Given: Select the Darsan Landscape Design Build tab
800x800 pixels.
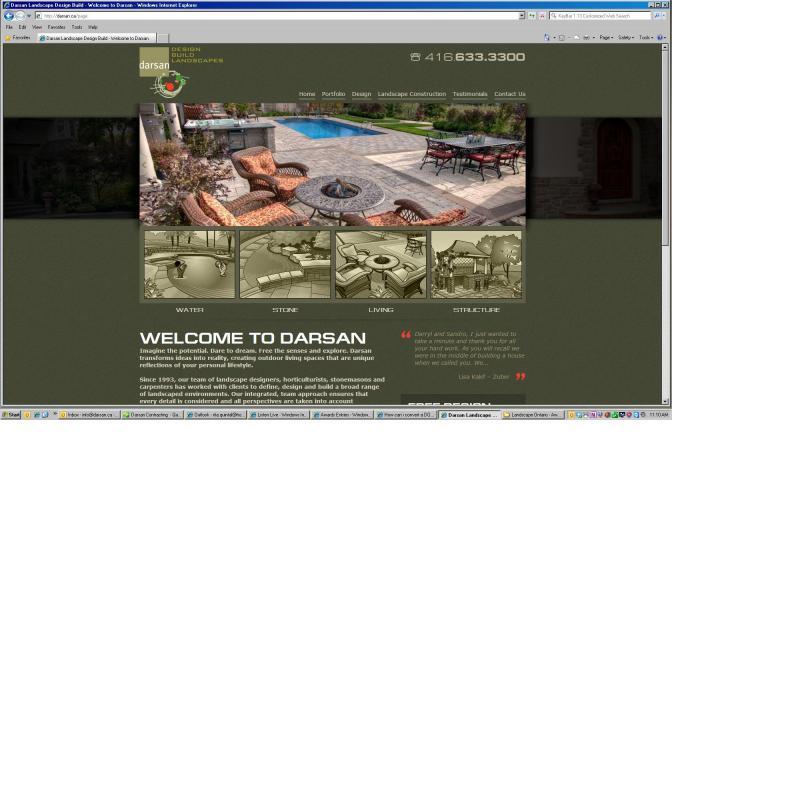Looking at the screenshot, I should [97, 38].
